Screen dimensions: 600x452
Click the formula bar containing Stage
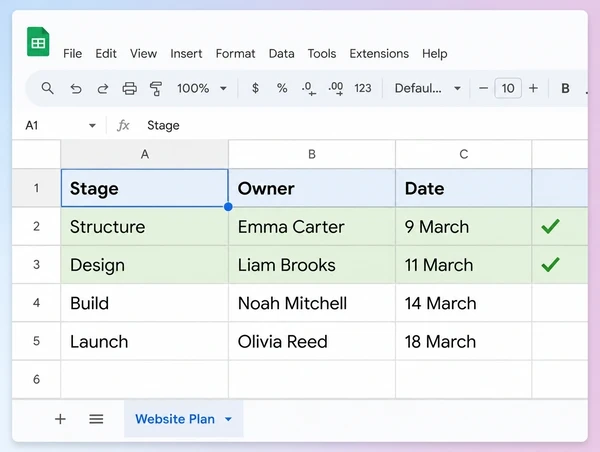(x=365, y=126)
